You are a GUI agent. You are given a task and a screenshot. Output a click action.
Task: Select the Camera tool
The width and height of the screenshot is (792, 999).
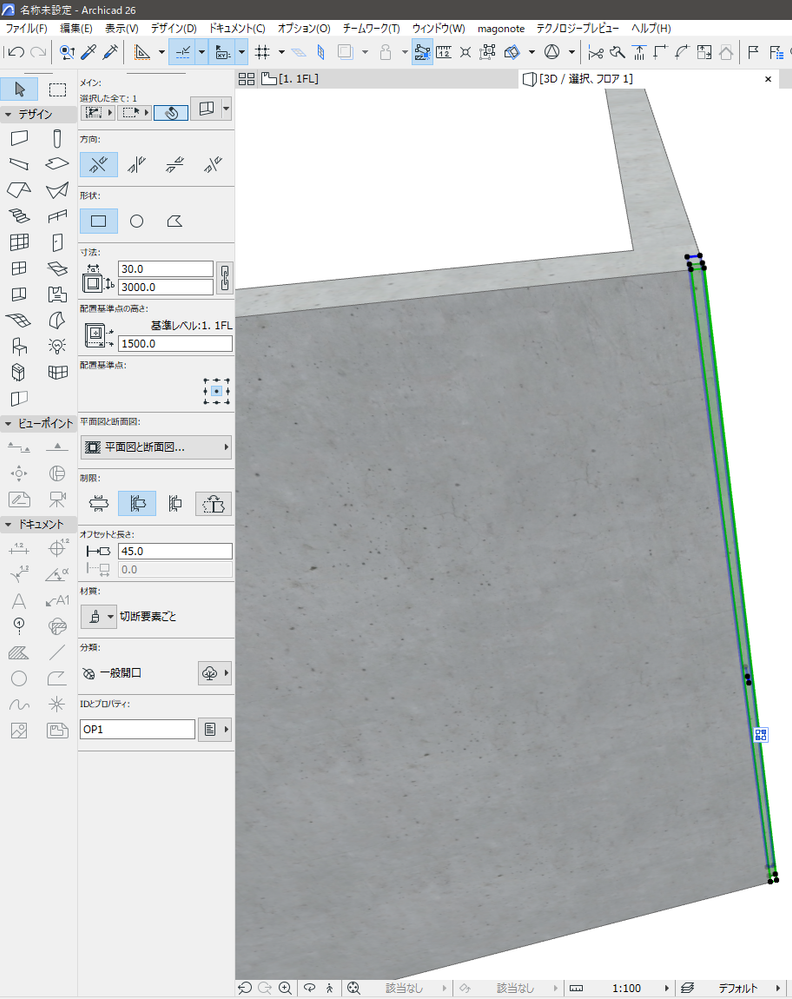(57, 499)
